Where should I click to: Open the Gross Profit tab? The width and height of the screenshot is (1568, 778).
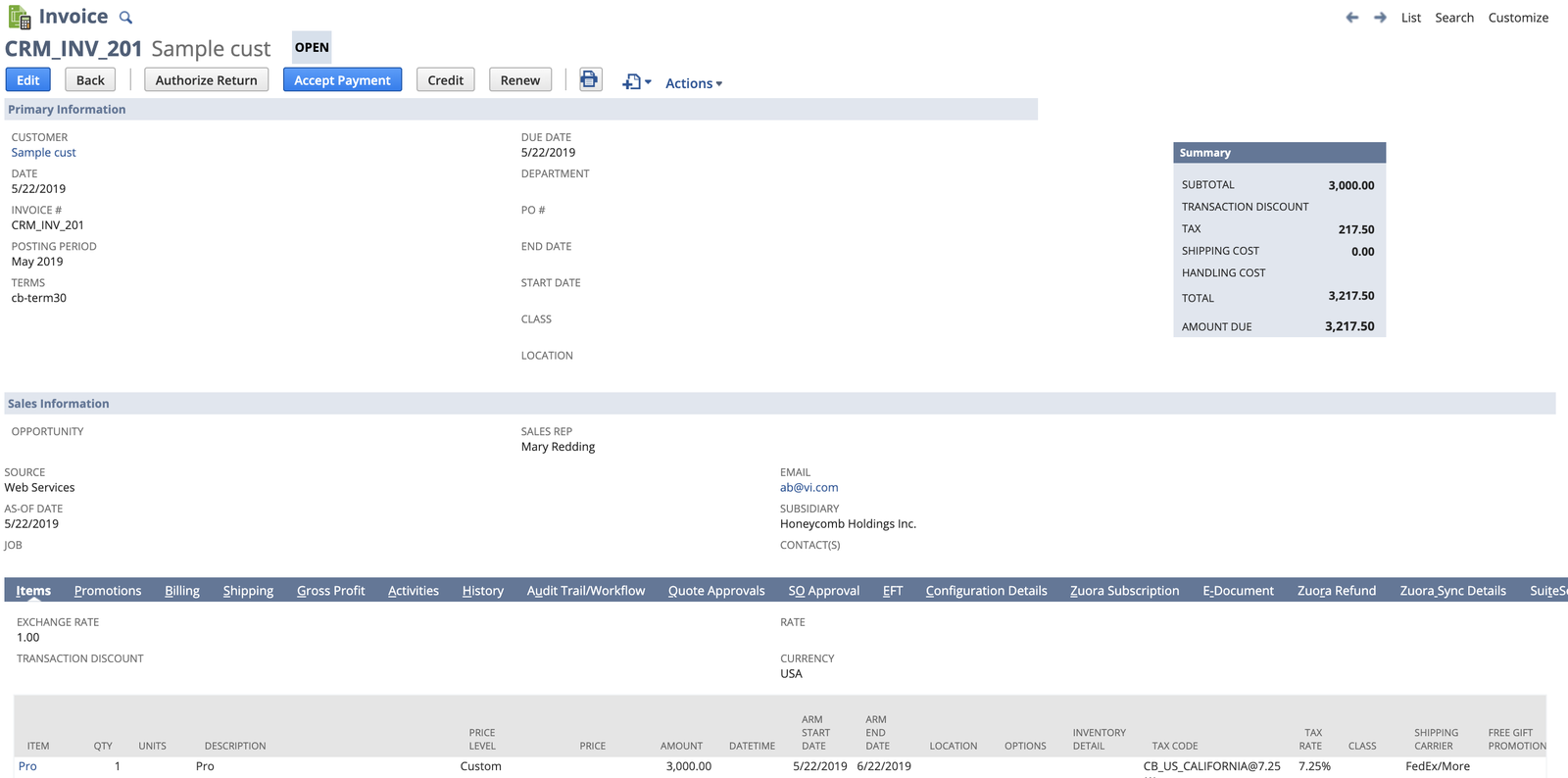tap(330, 591)
